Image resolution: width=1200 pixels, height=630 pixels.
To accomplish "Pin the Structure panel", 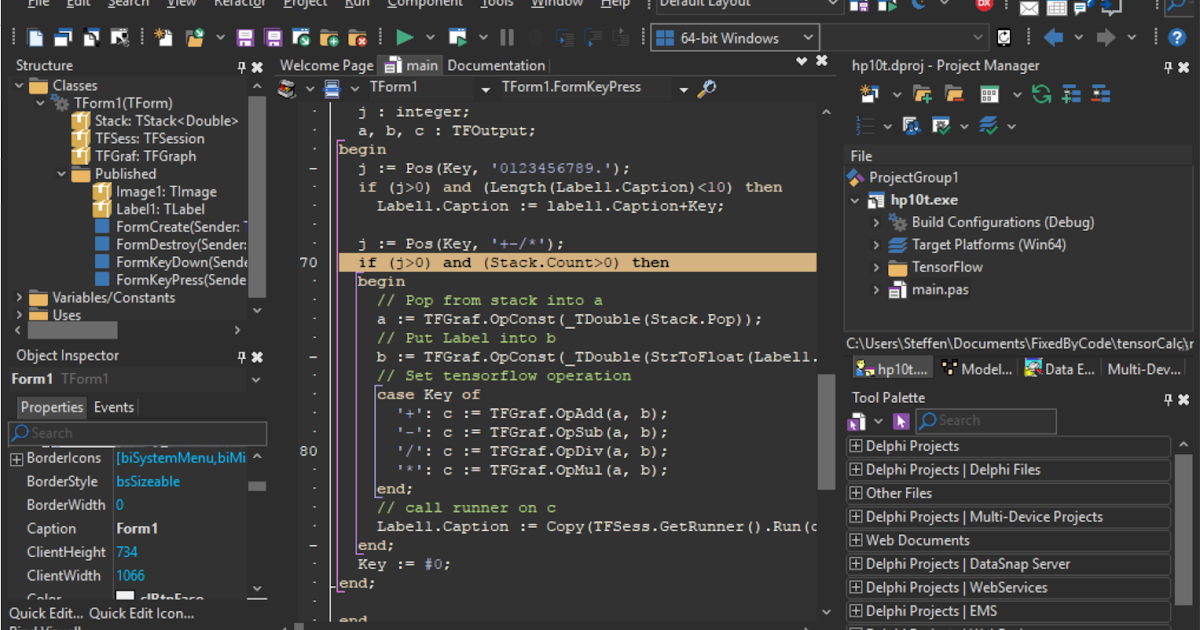I will [x=240, y=66].
